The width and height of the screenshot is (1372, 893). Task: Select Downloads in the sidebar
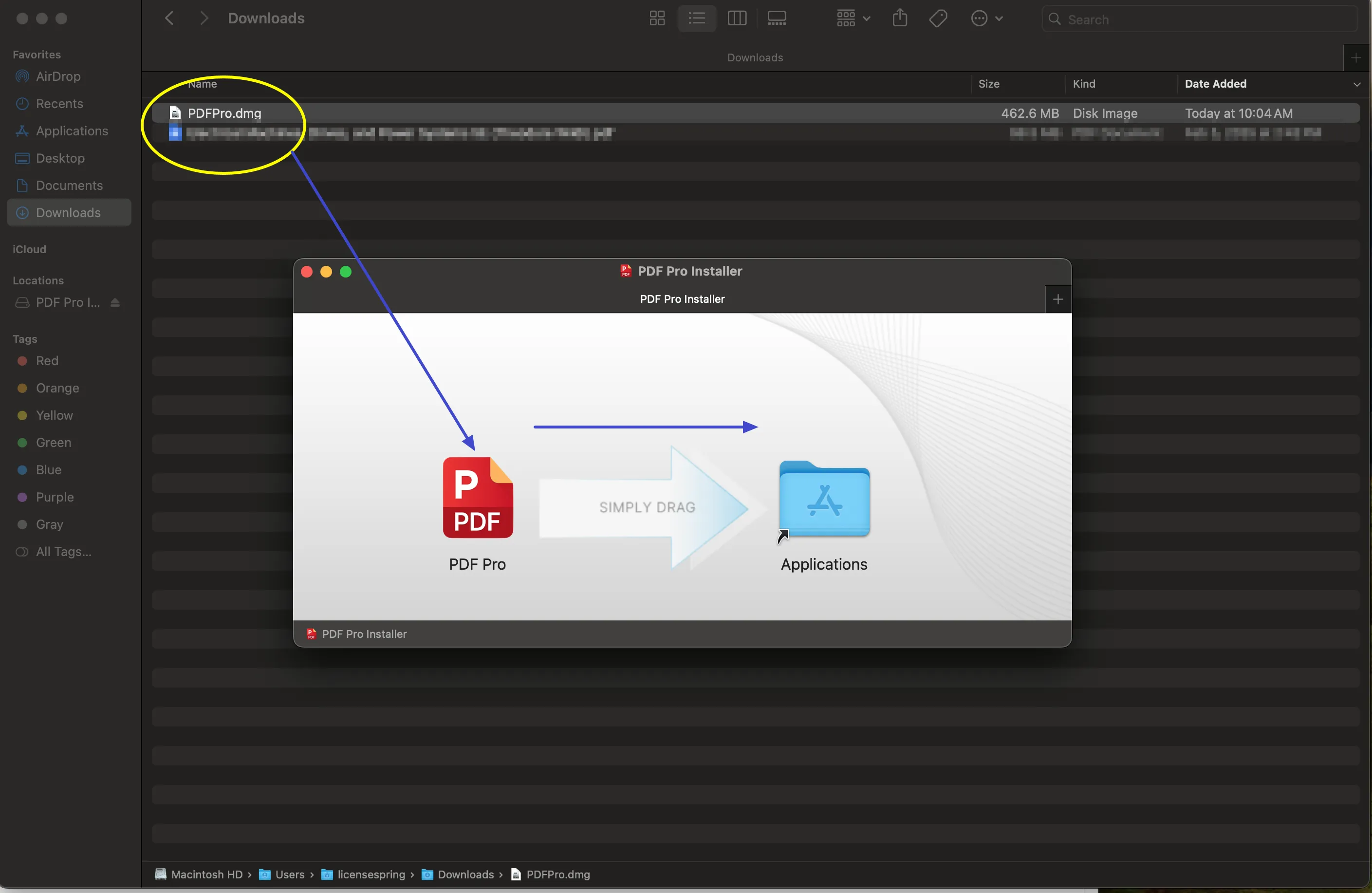click(68, 213)
